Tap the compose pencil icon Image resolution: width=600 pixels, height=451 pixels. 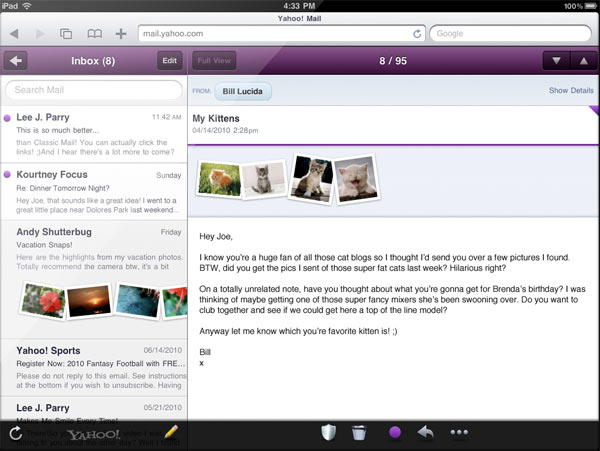click(x=170, y=433)
